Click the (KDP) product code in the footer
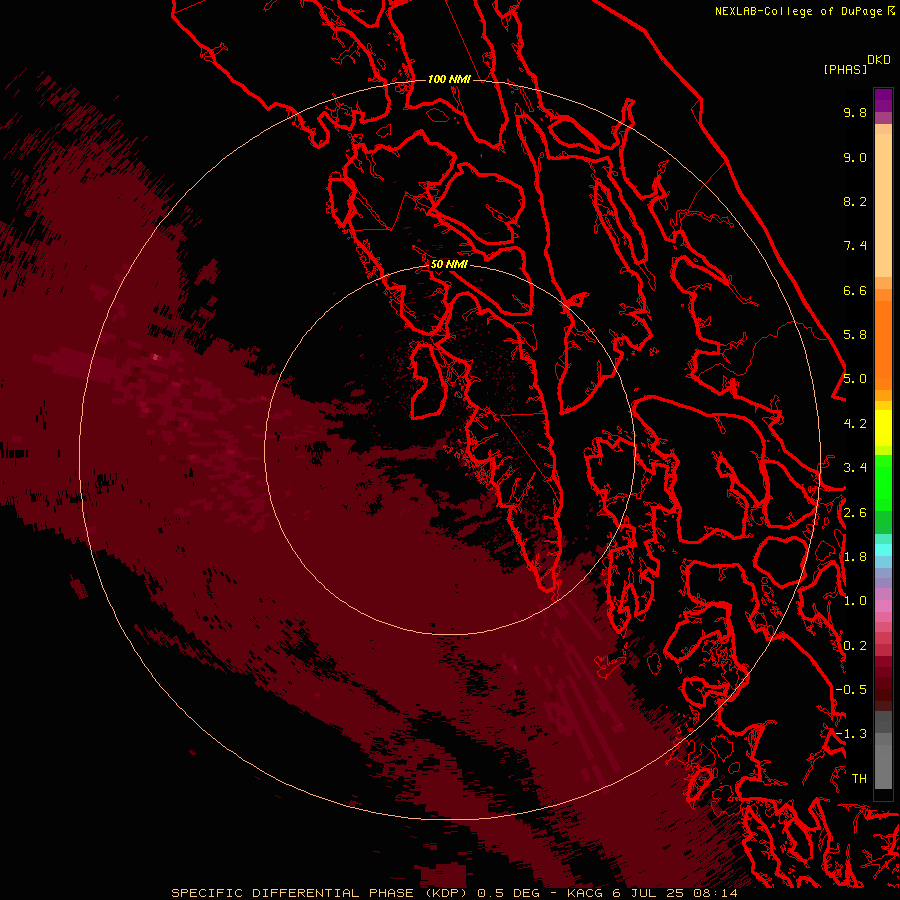 [x=447, y=893]
